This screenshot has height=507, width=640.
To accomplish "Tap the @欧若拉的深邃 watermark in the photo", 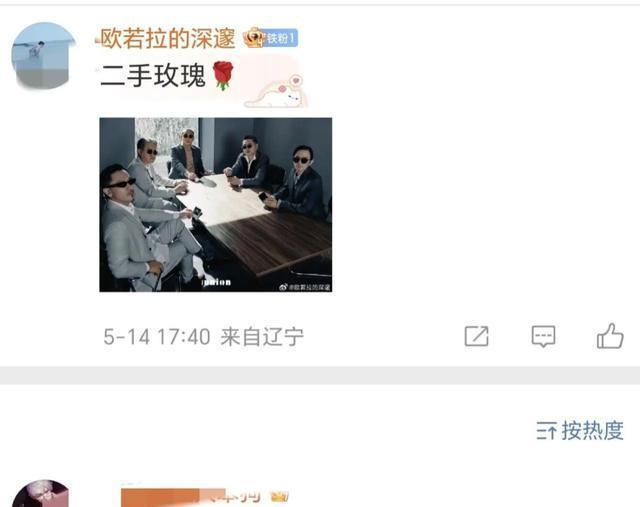I will 305,287.
